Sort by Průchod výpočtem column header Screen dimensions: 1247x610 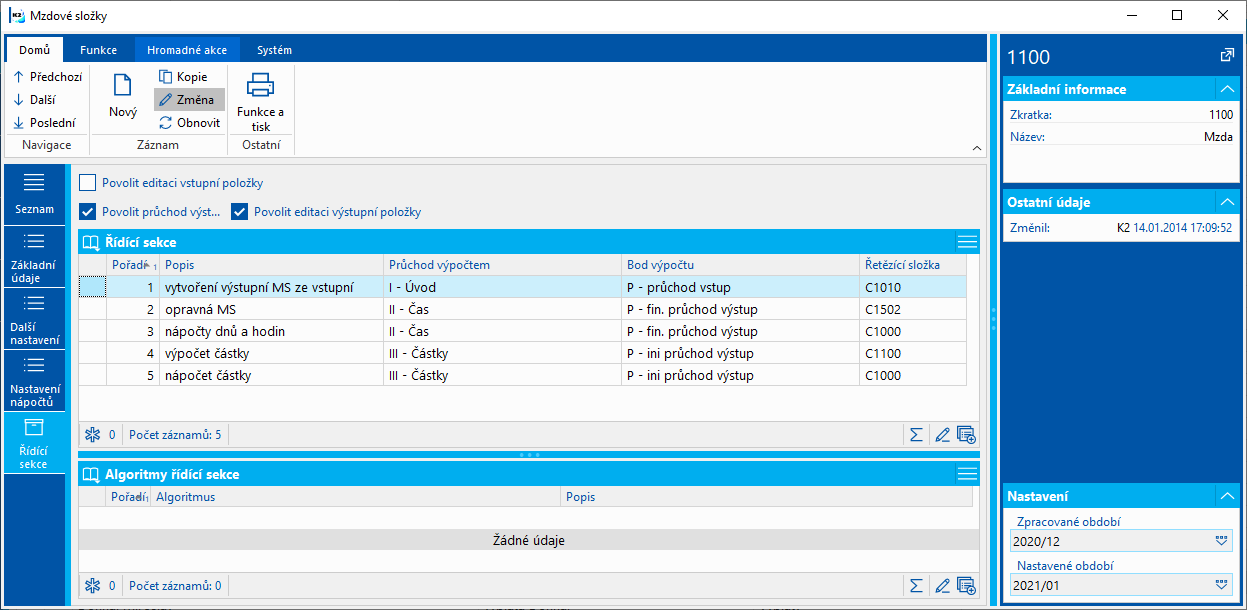503,264
